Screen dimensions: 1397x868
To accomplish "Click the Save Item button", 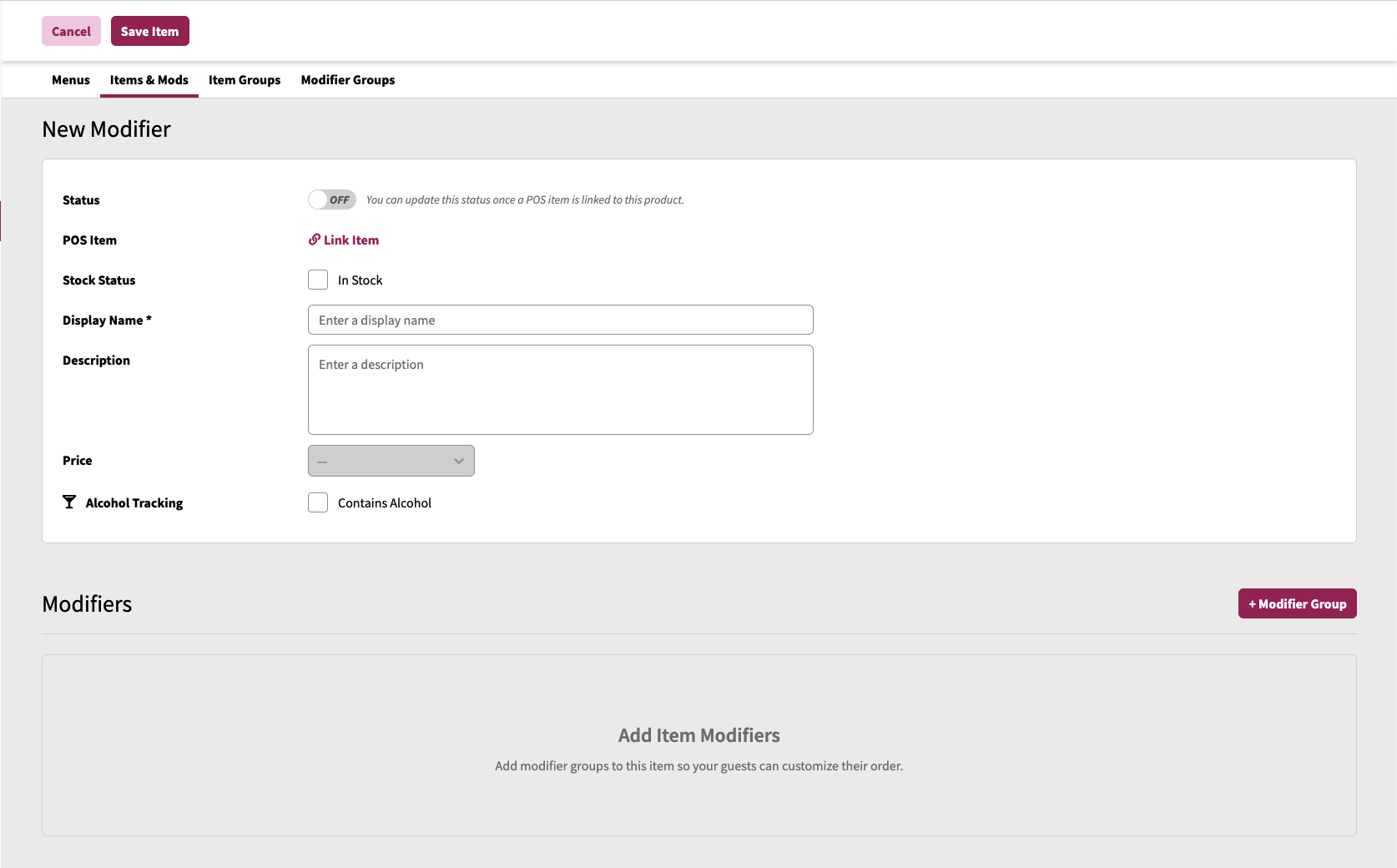I will coord(150,32).
